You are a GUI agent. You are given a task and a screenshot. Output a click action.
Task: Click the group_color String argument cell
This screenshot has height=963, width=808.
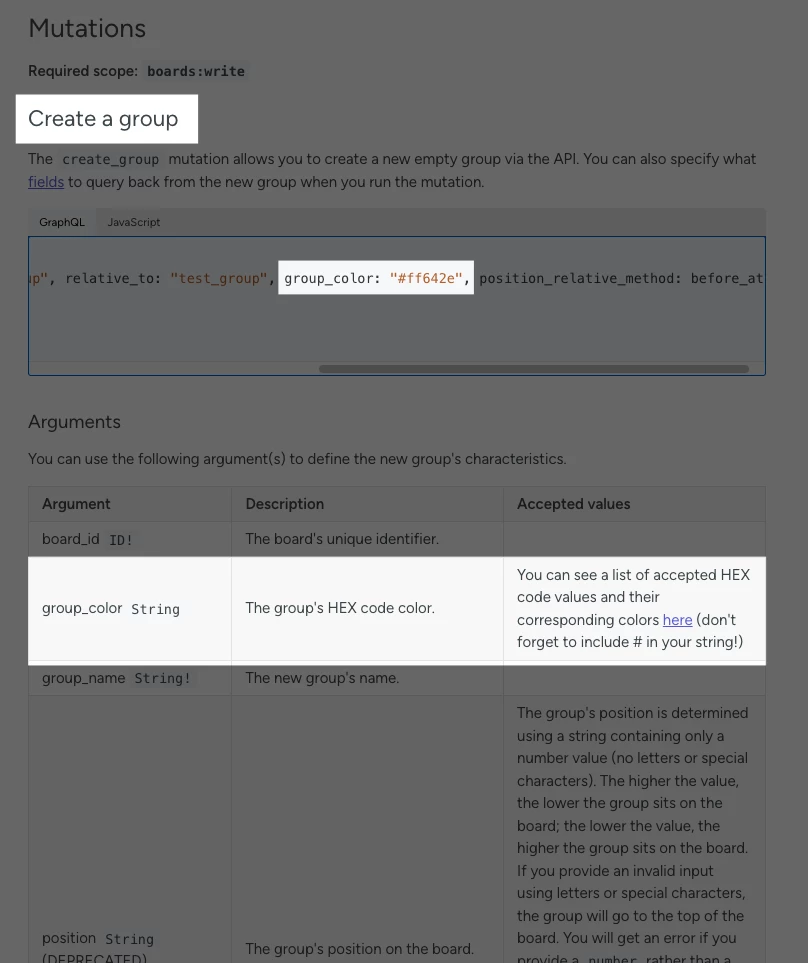click(130, 609)
